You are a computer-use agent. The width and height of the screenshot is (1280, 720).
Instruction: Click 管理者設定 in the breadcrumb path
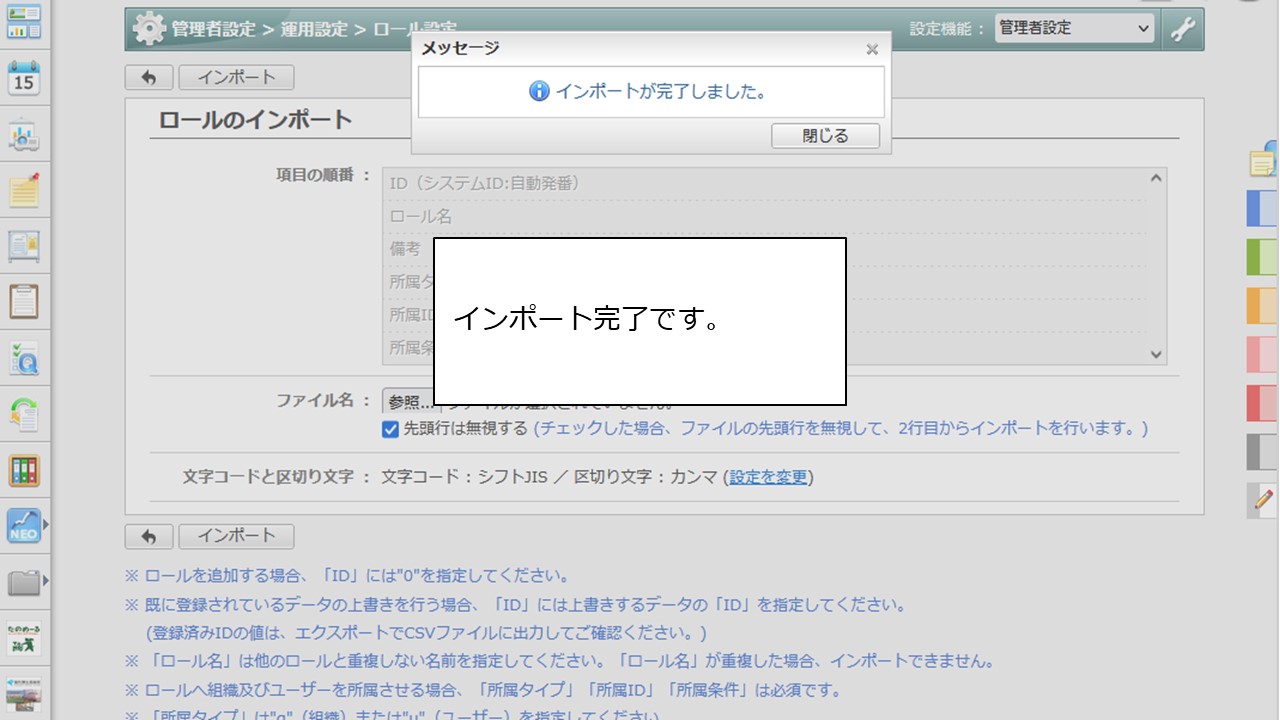click(213, 29)
